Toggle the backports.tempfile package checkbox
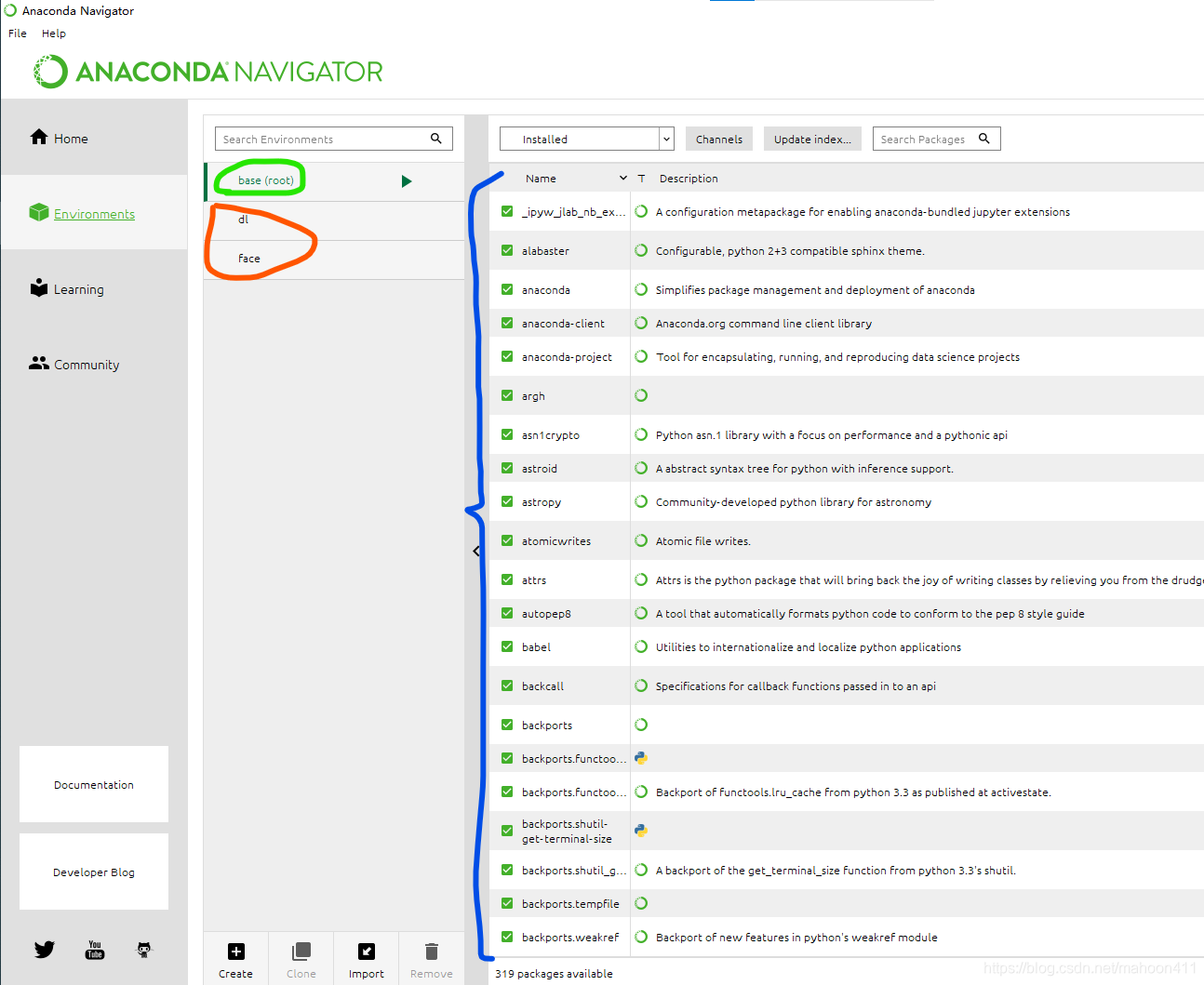The image size is (1204, 985). tap(507, 903)
